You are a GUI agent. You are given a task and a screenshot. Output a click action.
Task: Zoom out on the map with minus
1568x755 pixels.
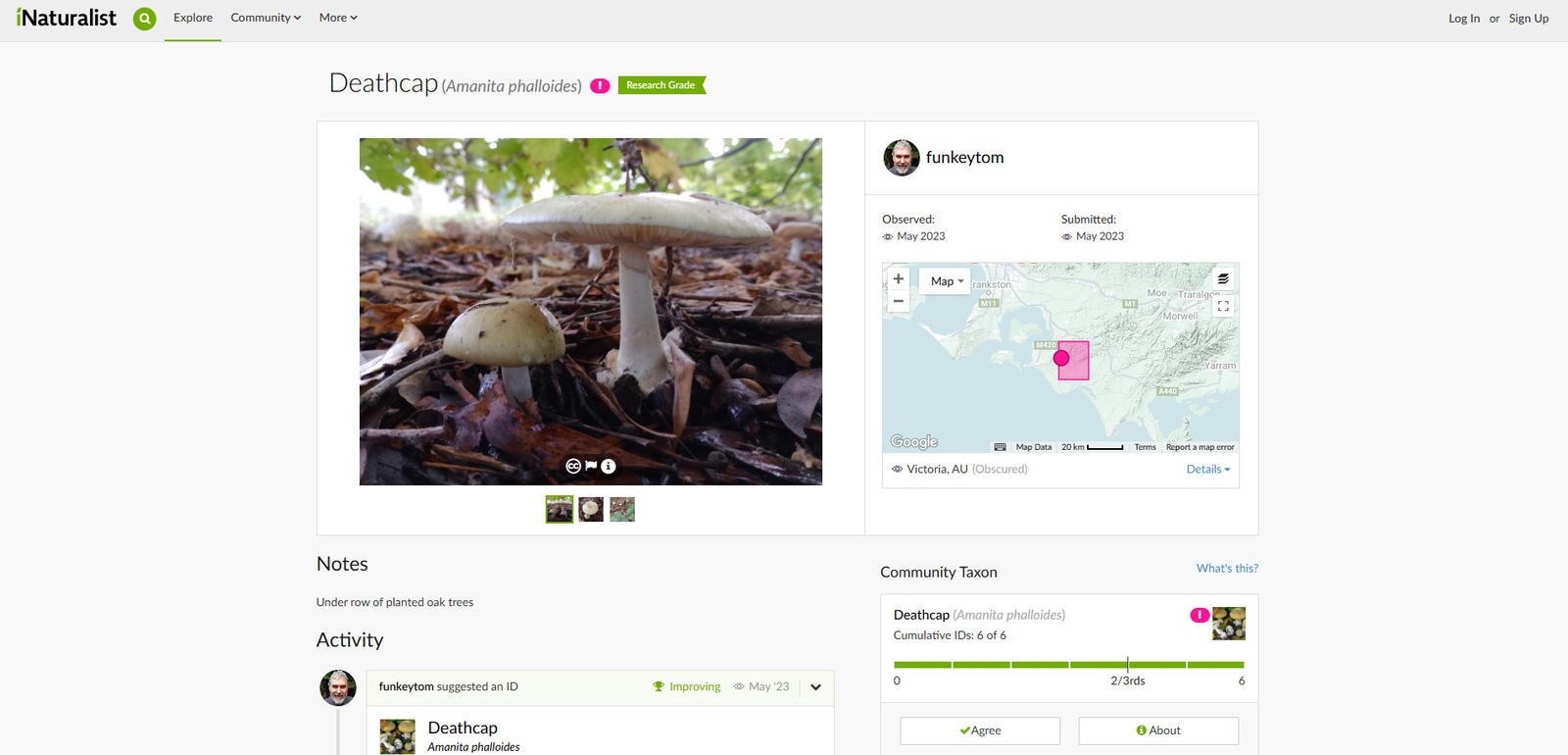pyautogui.click(x=898, y=301)
